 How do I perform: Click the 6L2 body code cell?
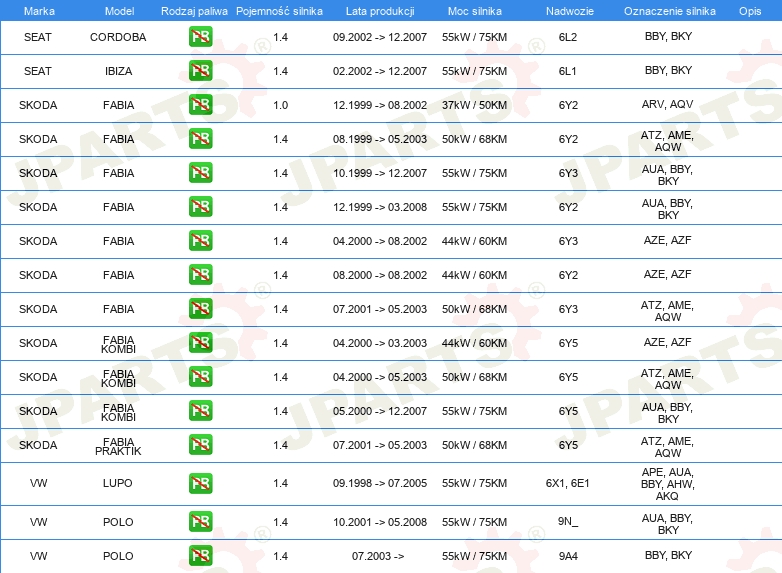click(x=568, y=37)
